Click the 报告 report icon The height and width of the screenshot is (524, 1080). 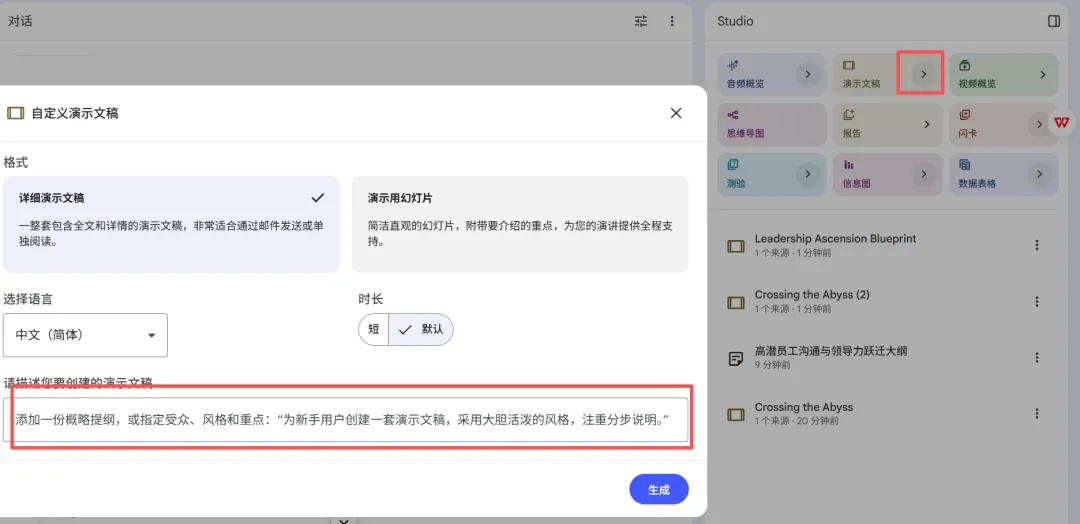pyautogui.click(x=849, y=115)
